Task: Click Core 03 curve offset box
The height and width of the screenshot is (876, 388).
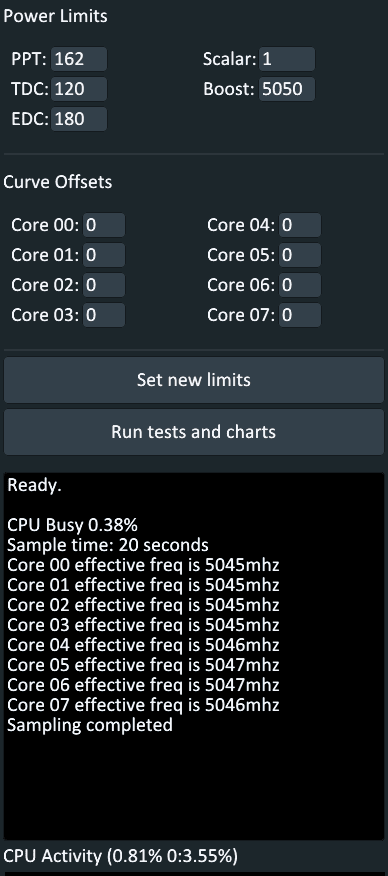Action: point(104,315)
